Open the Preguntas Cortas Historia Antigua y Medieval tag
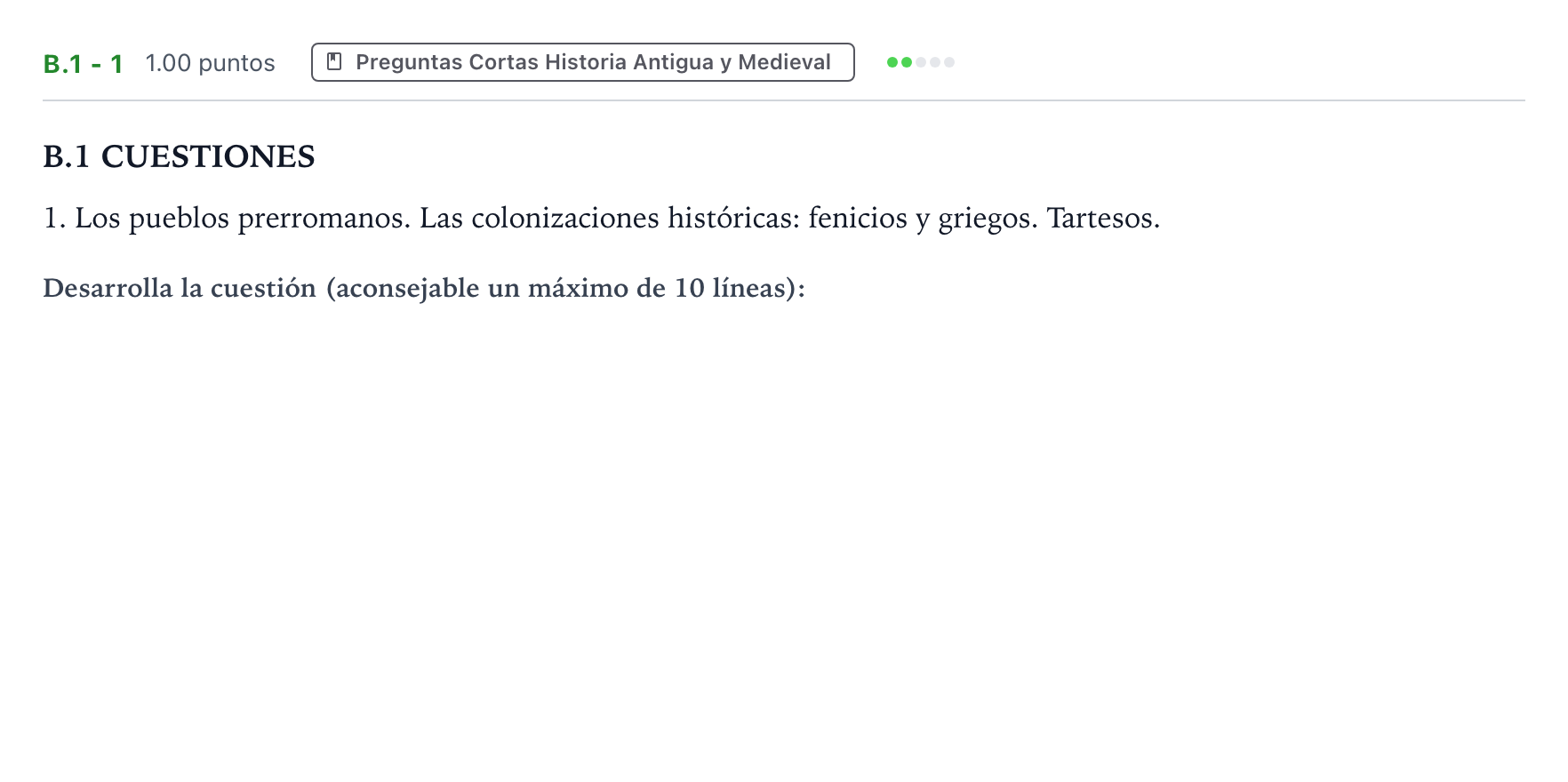 tap(582, 62)
